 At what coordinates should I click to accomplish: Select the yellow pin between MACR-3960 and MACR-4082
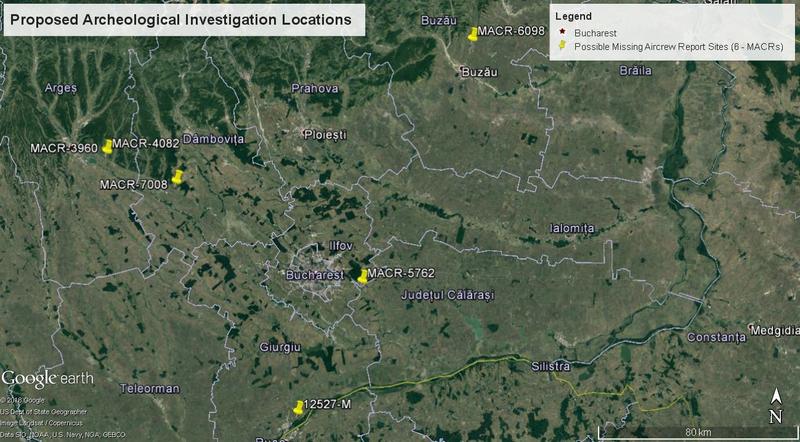[x=107, y=146]
